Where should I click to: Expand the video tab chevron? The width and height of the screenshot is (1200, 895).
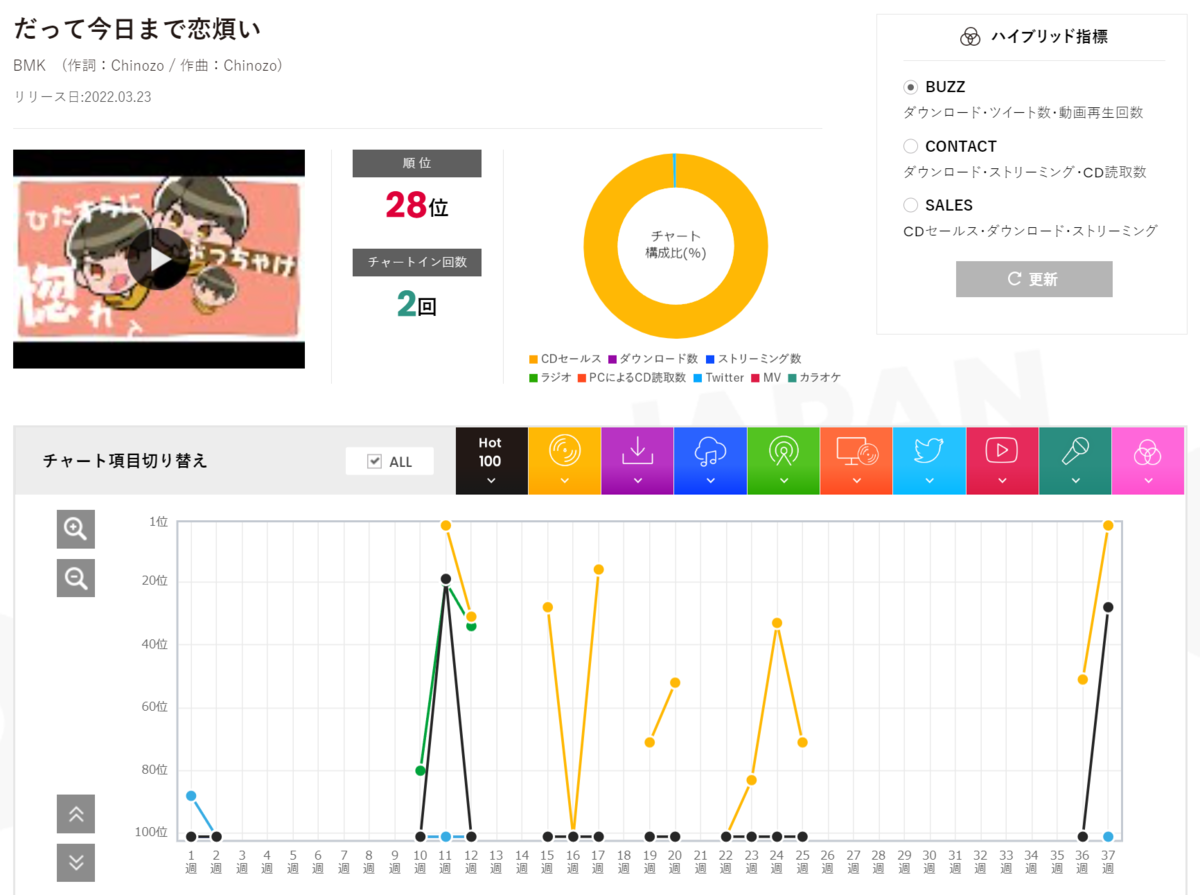click(1002, 481)
